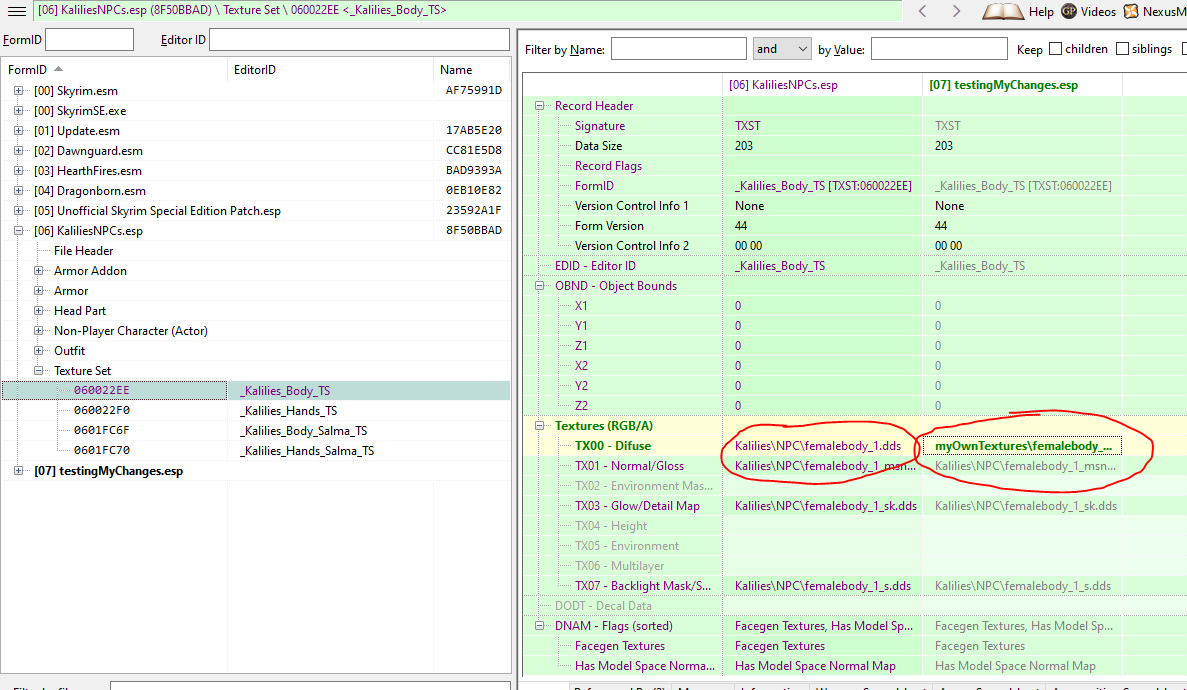Collapse the [06] KaliliesNPCs.esp node
Image resolution: width=1187 pixels, height=690 pixels.
coord(18,231)
